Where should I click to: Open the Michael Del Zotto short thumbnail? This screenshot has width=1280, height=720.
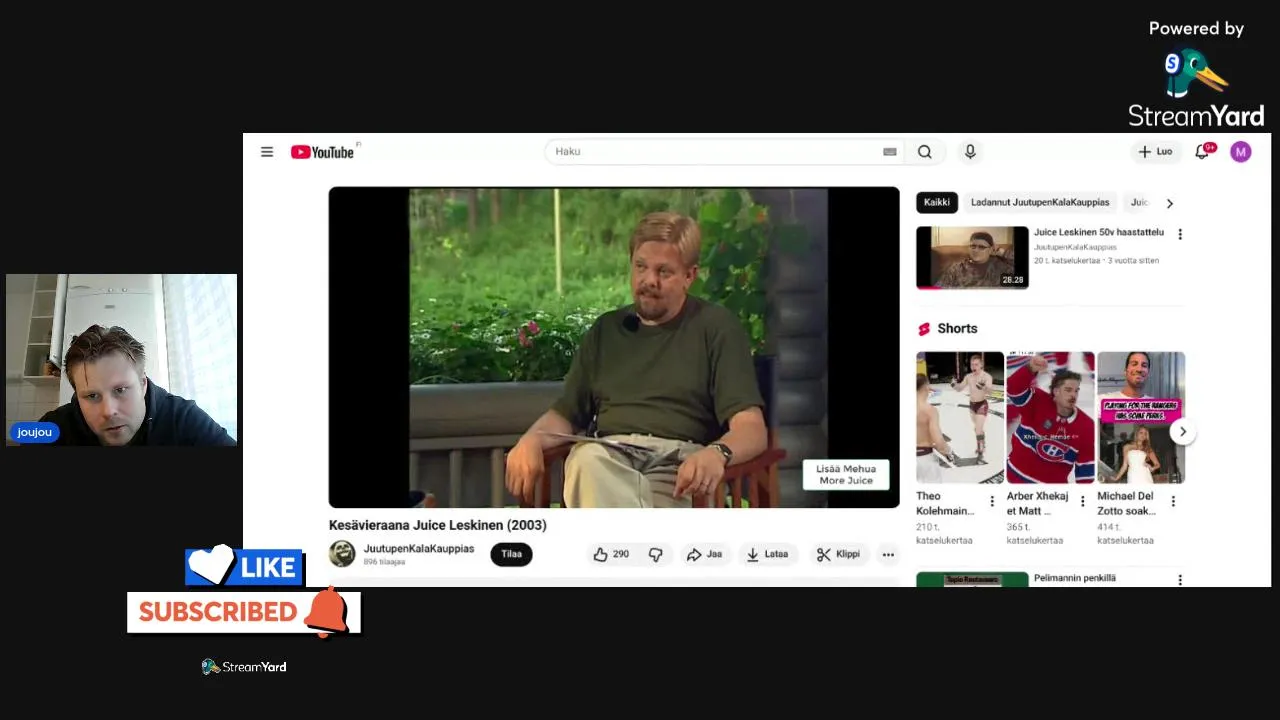[x=1141, y=417]
